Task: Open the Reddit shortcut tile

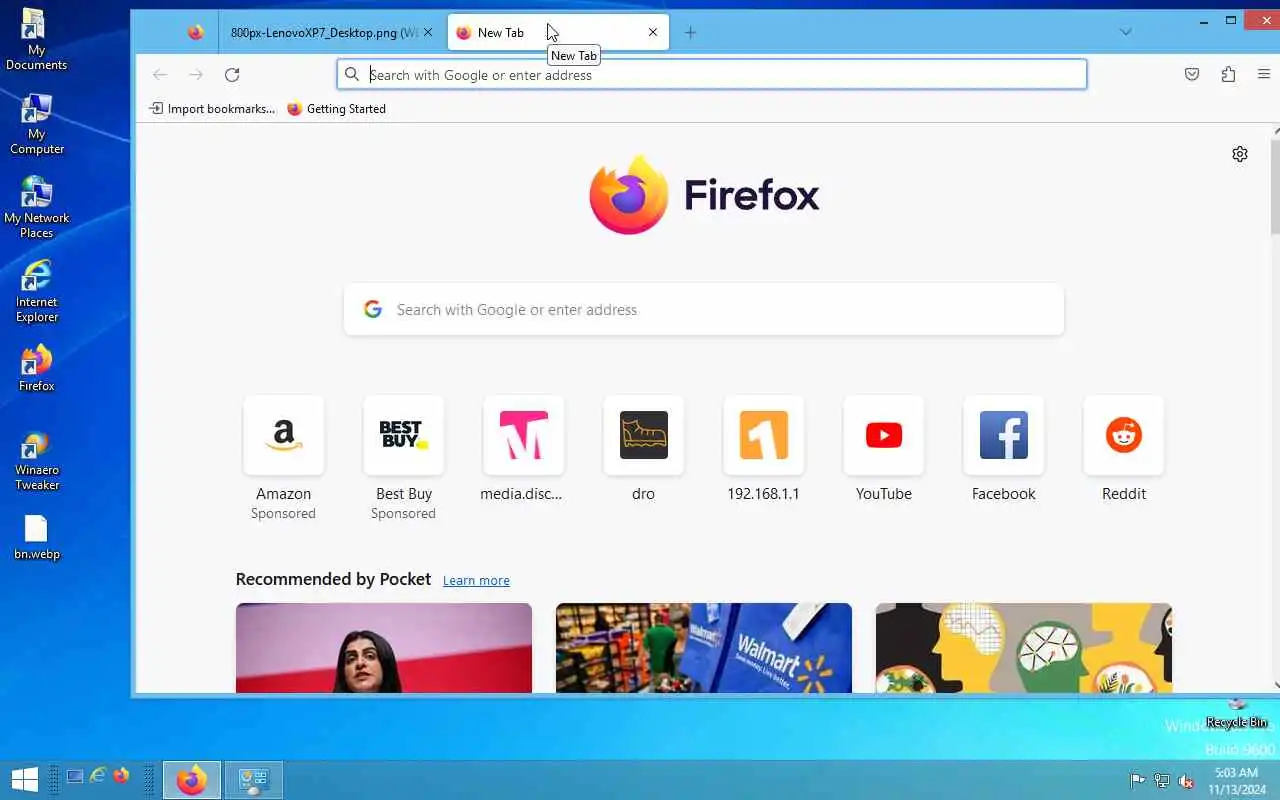Action: pos(1124,435)
